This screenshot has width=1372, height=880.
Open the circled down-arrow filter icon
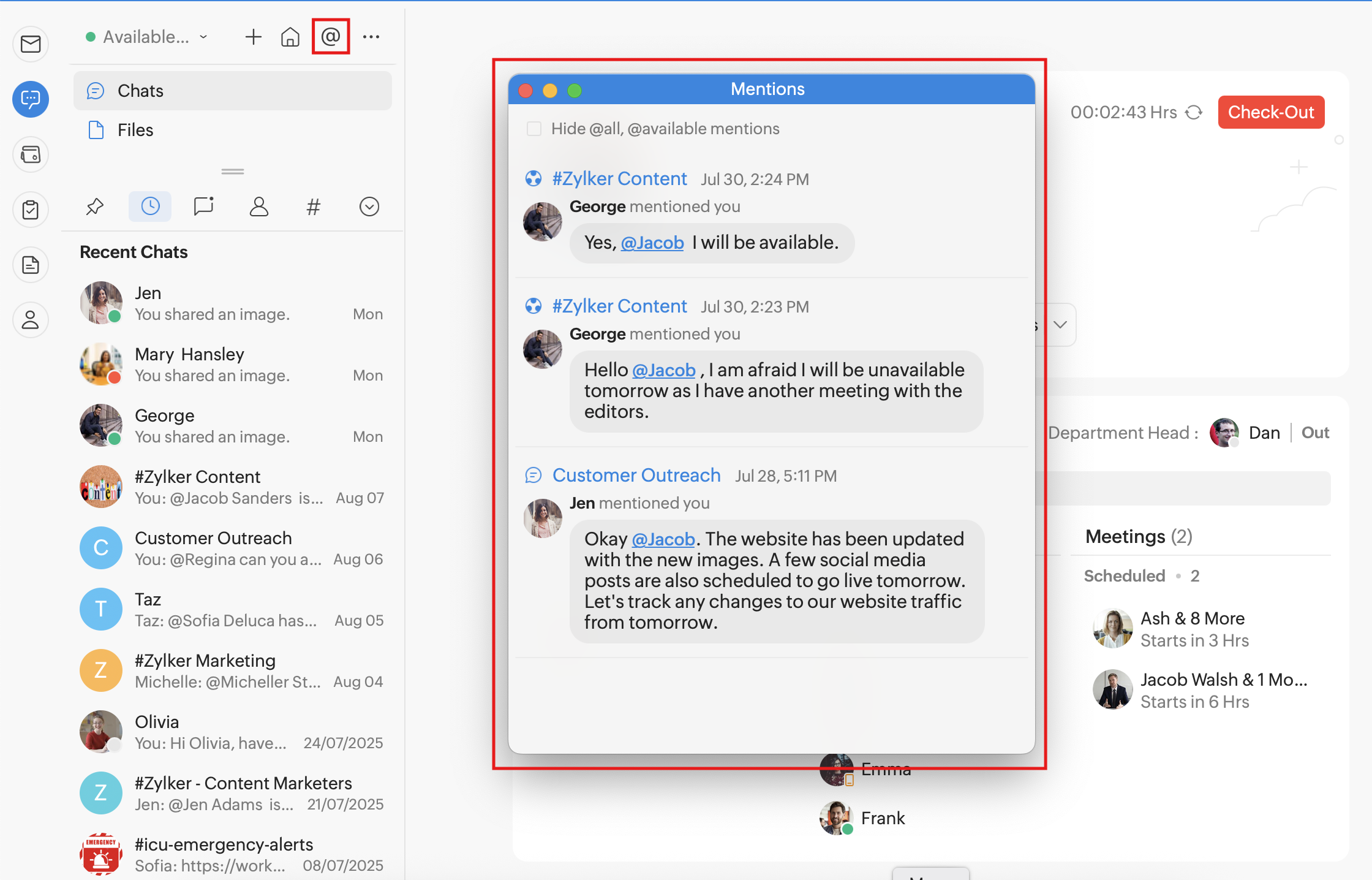tap(369, 207)
